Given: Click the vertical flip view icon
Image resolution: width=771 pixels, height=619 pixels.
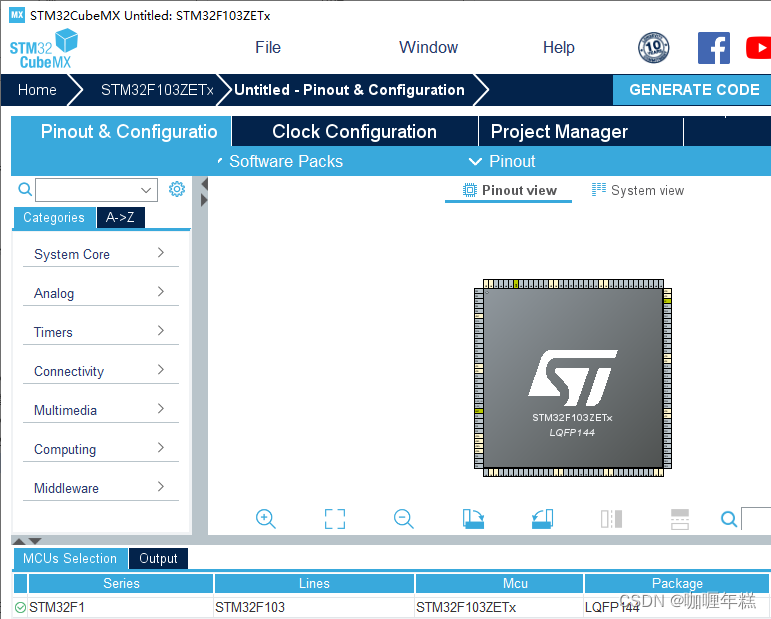Looking at the screenshot, I should pyautogui.click(x=611, y=519).
